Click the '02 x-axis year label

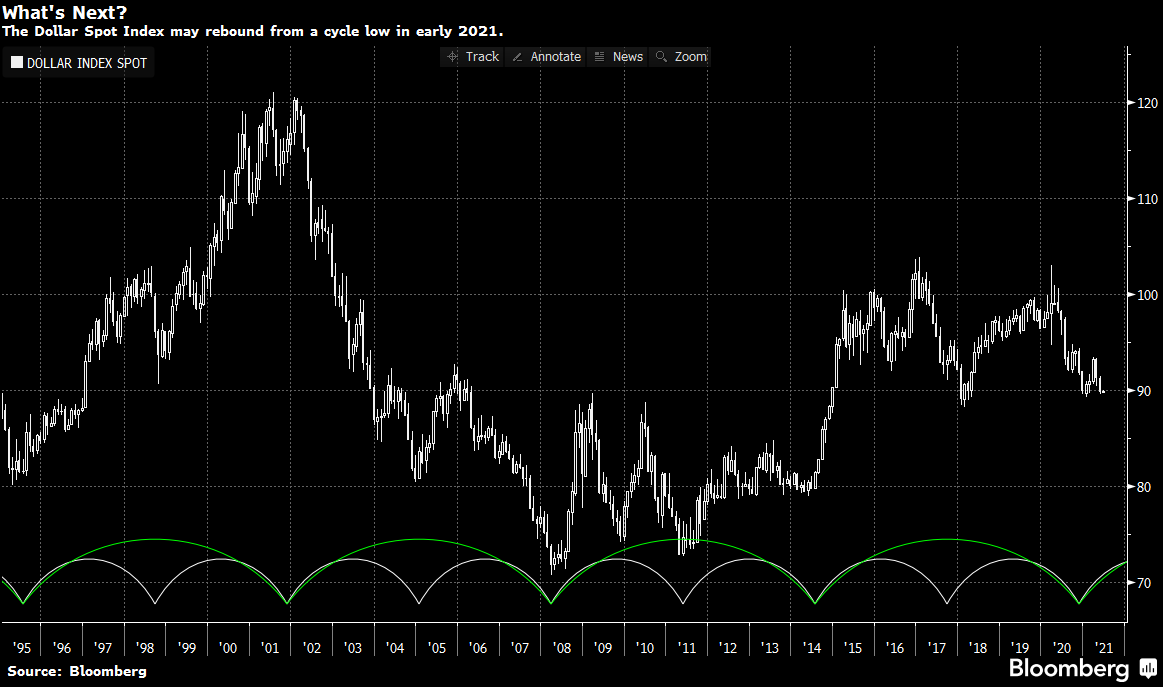pyautogui.click(x=312, y=648)
